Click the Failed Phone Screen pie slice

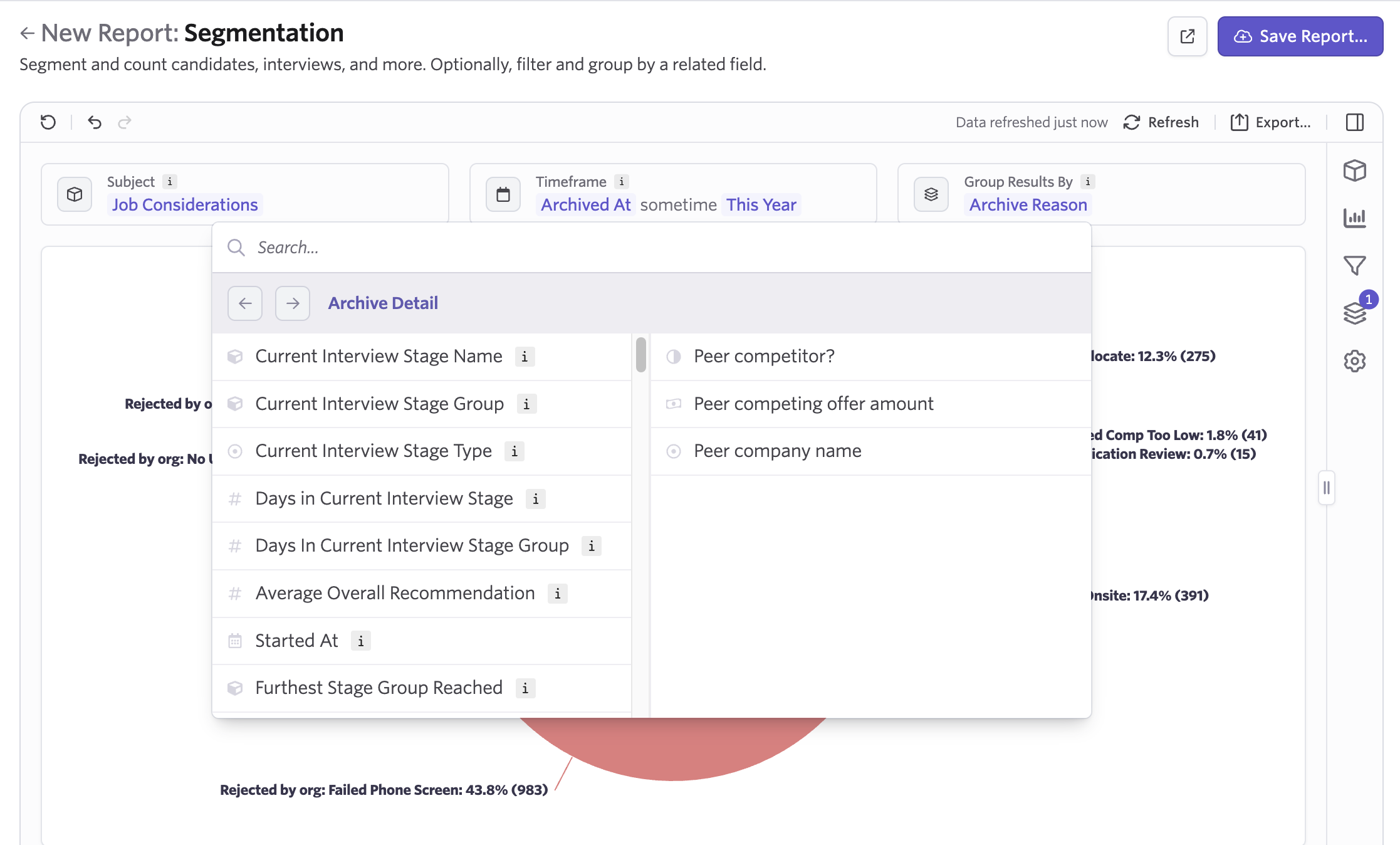[674, 749]
